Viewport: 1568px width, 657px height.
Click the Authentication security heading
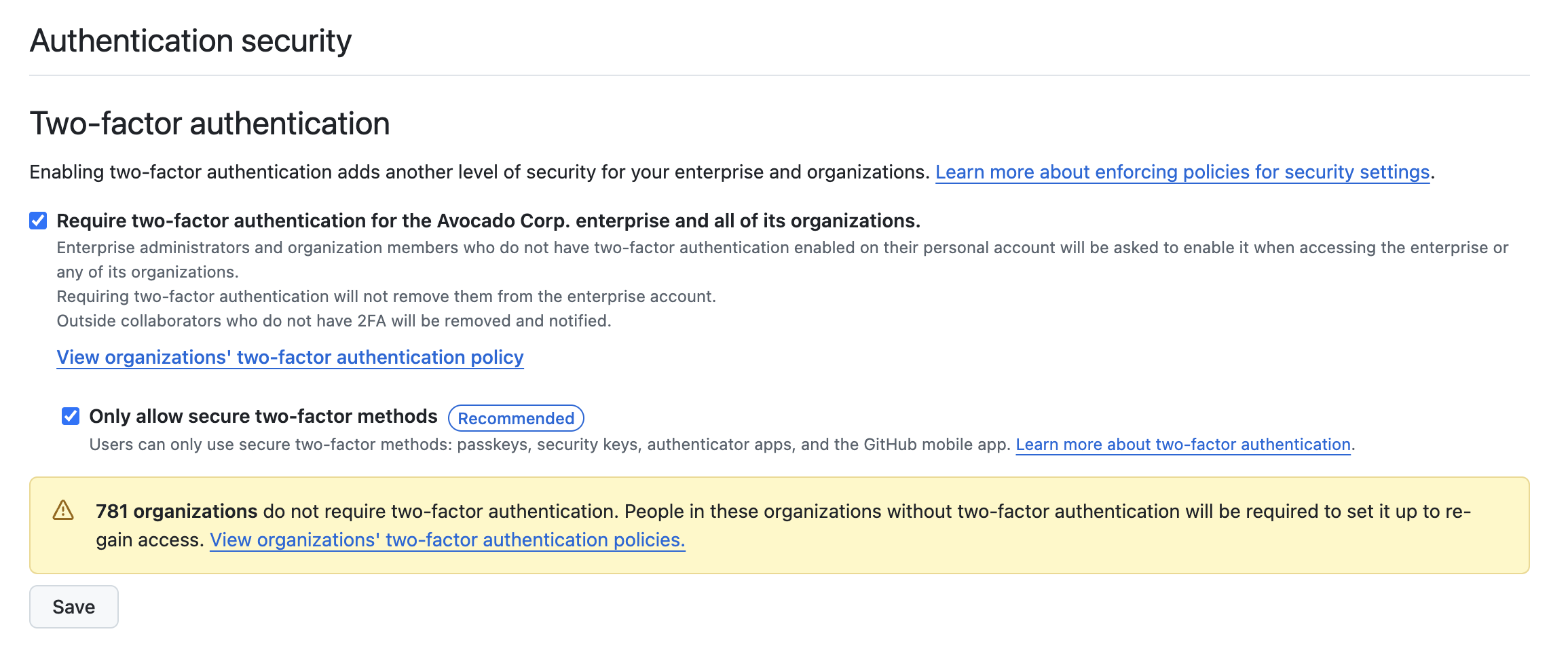(x=191, y=41)
